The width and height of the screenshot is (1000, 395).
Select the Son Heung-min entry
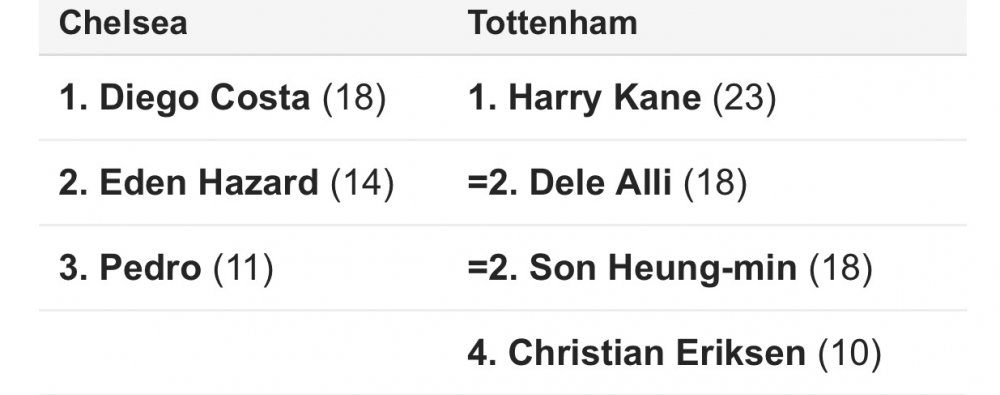[x=670, y=267]
